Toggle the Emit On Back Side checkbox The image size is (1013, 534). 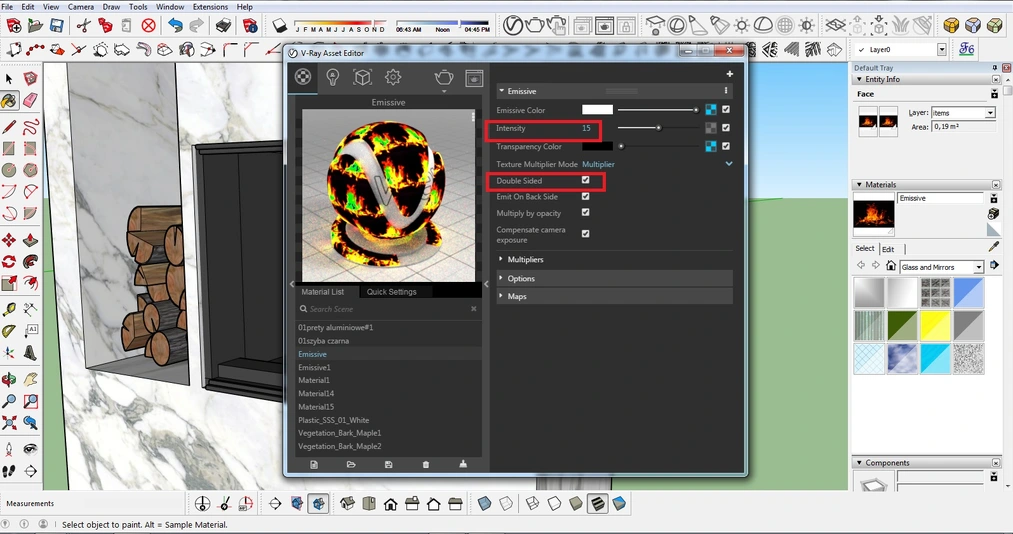[x=585, y=196]
